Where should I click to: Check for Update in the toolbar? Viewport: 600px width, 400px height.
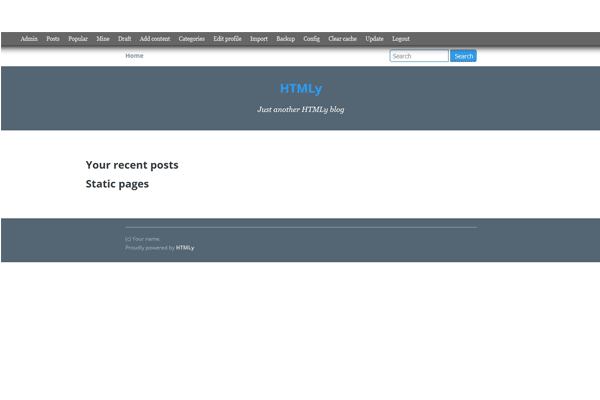(375, 39)
